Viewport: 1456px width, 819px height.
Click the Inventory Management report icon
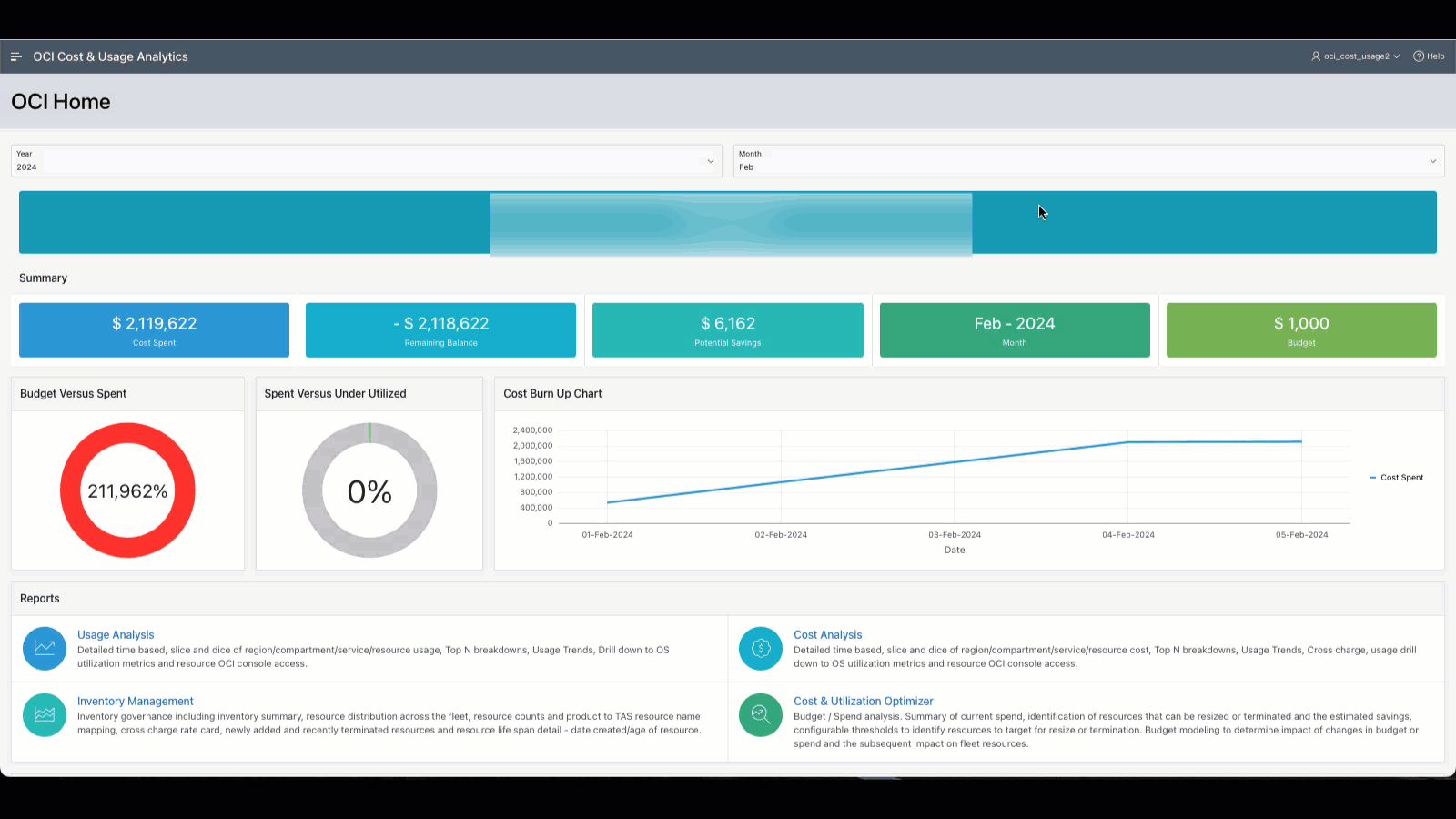pos(44,715)
